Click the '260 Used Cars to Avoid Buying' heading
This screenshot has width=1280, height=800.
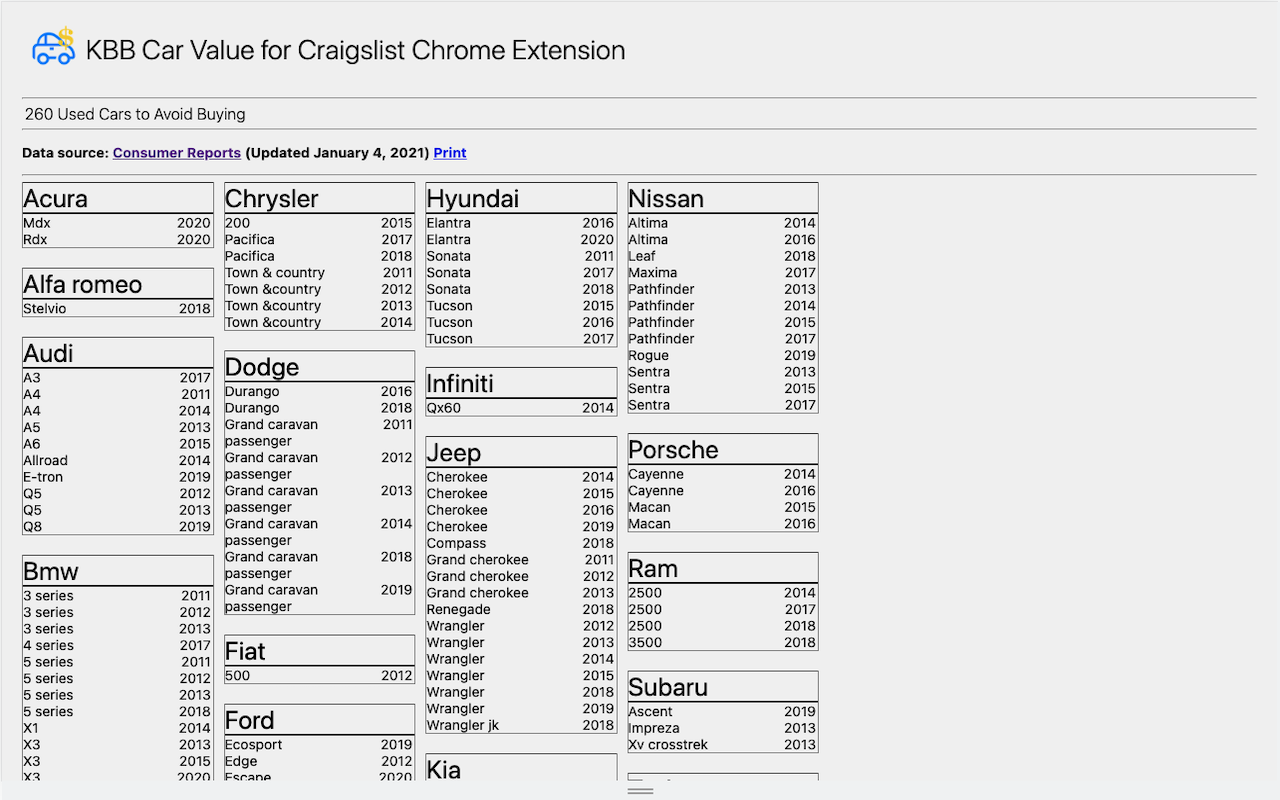(x=135, y=114)
